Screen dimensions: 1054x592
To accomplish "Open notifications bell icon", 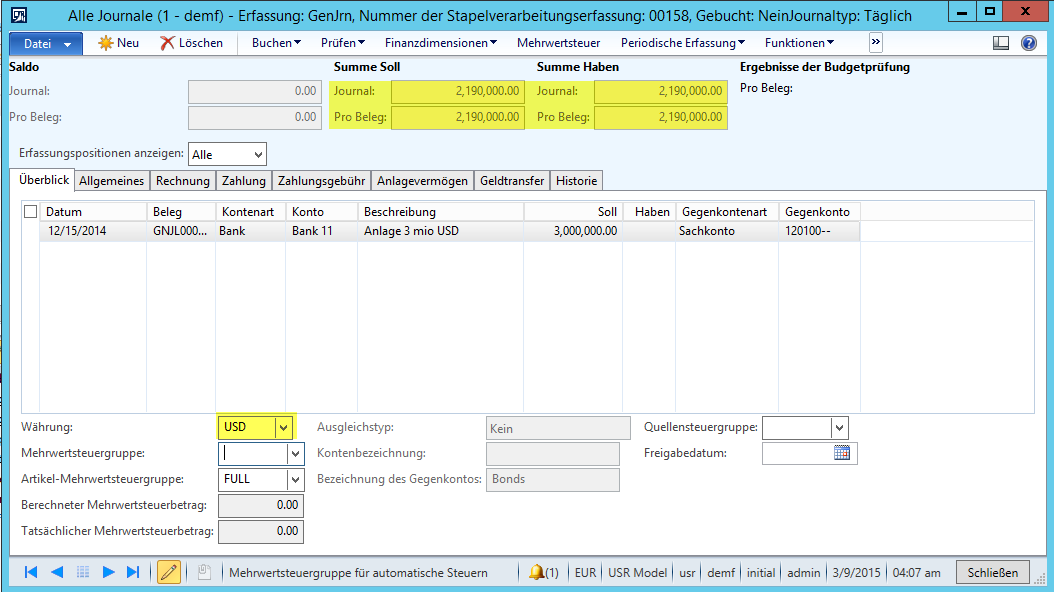I will [537, 572].
